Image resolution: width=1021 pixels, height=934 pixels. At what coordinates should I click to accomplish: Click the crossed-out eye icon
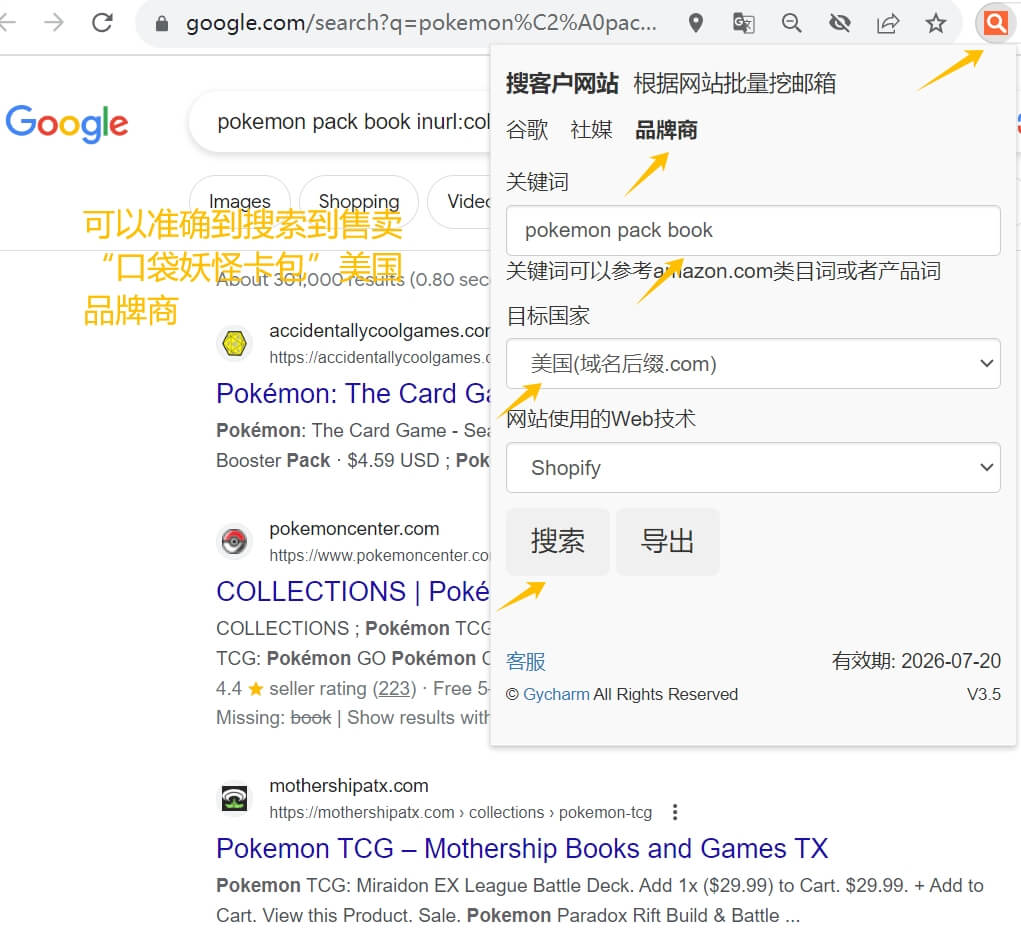point(839,23)
